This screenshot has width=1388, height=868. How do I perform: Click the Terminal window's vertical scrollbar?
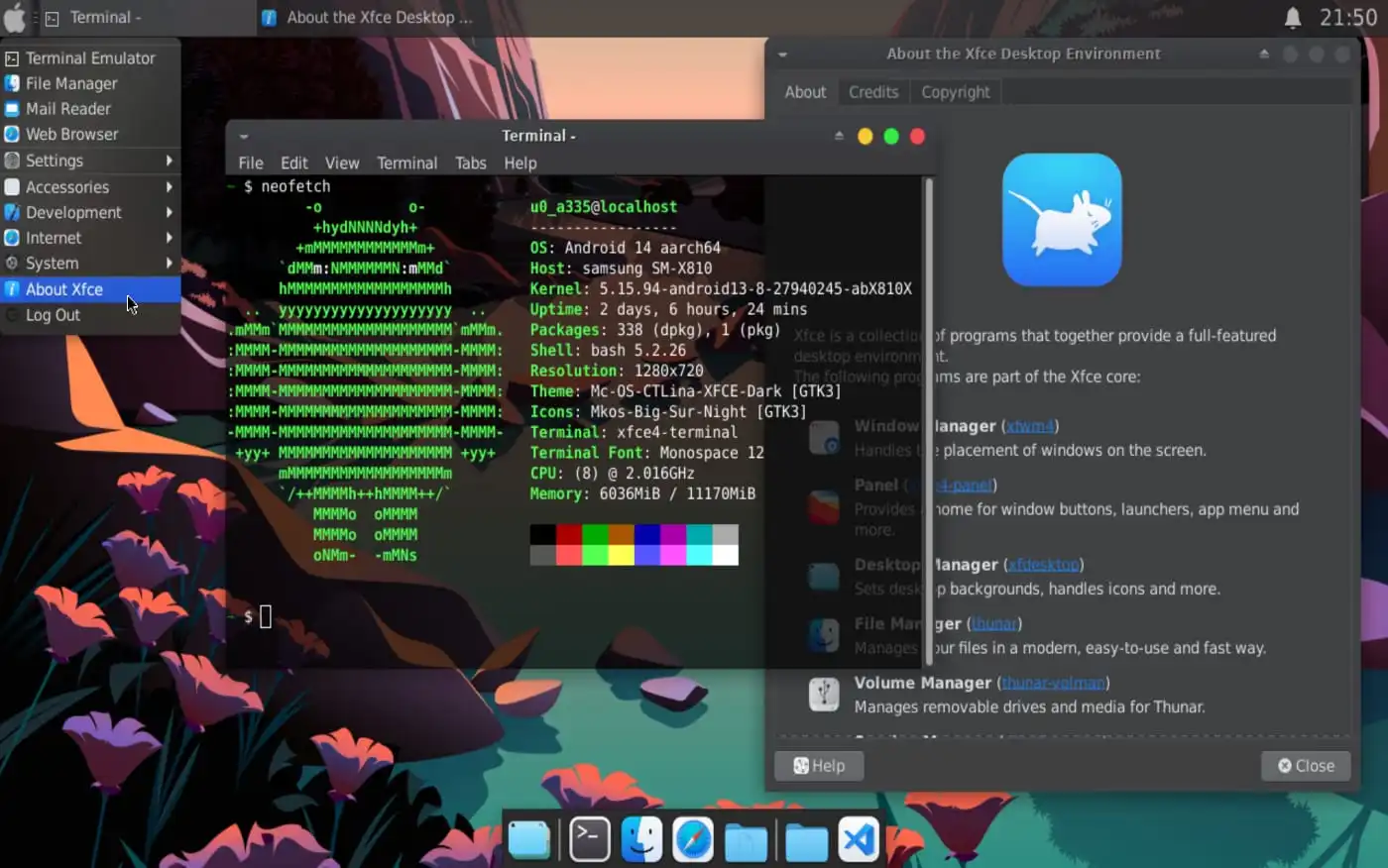929,421
